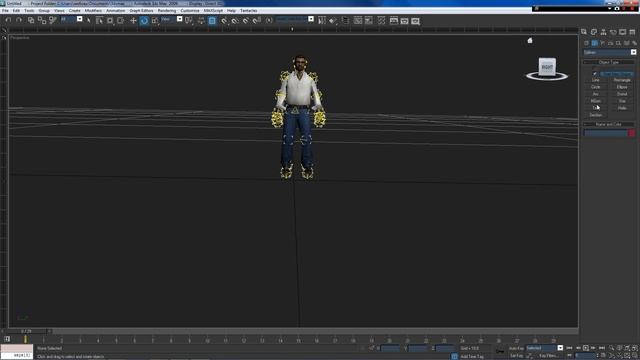Toggle the 3D Snaps icon

coord(224,20)
